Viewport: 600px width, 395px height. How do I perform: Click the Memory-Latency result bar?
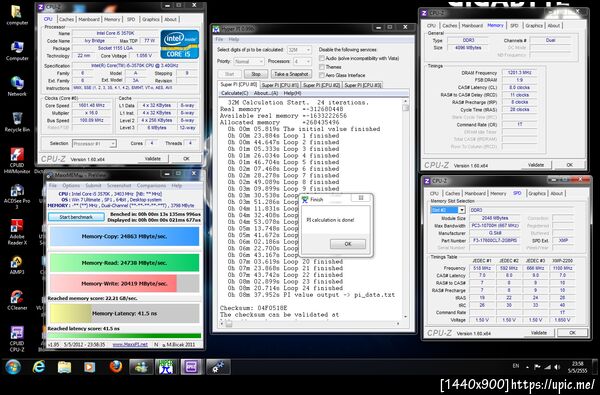point(124,313)
